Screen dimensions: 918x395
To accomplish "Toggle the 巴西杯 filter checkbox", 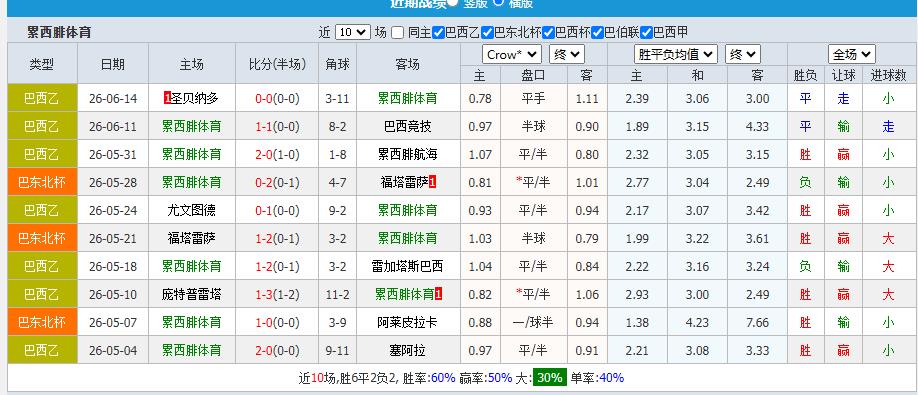I will coord(549,33).
